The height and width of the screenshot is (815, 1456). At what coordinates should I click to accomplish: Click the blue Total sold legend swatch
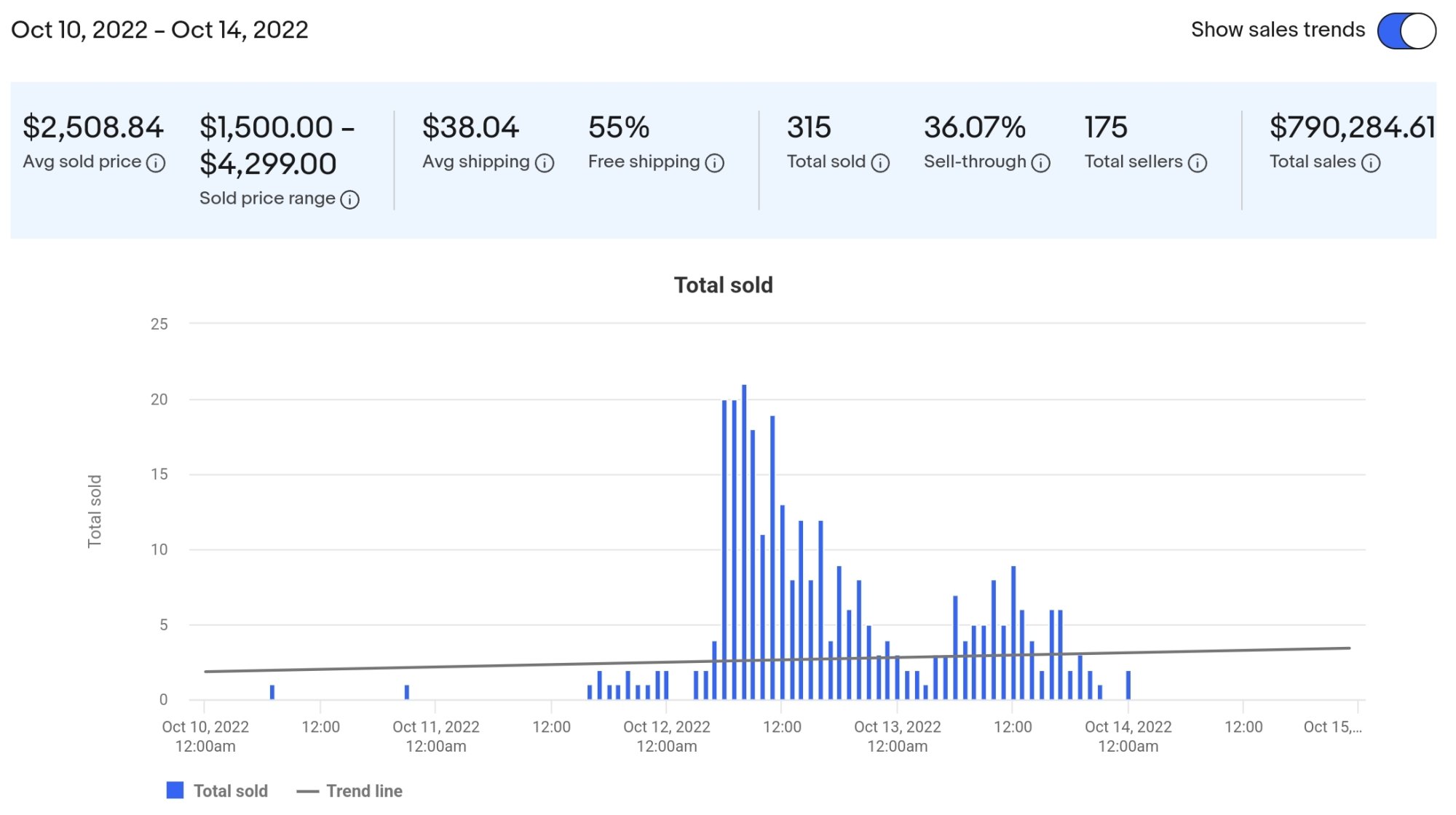pos(175,790)
